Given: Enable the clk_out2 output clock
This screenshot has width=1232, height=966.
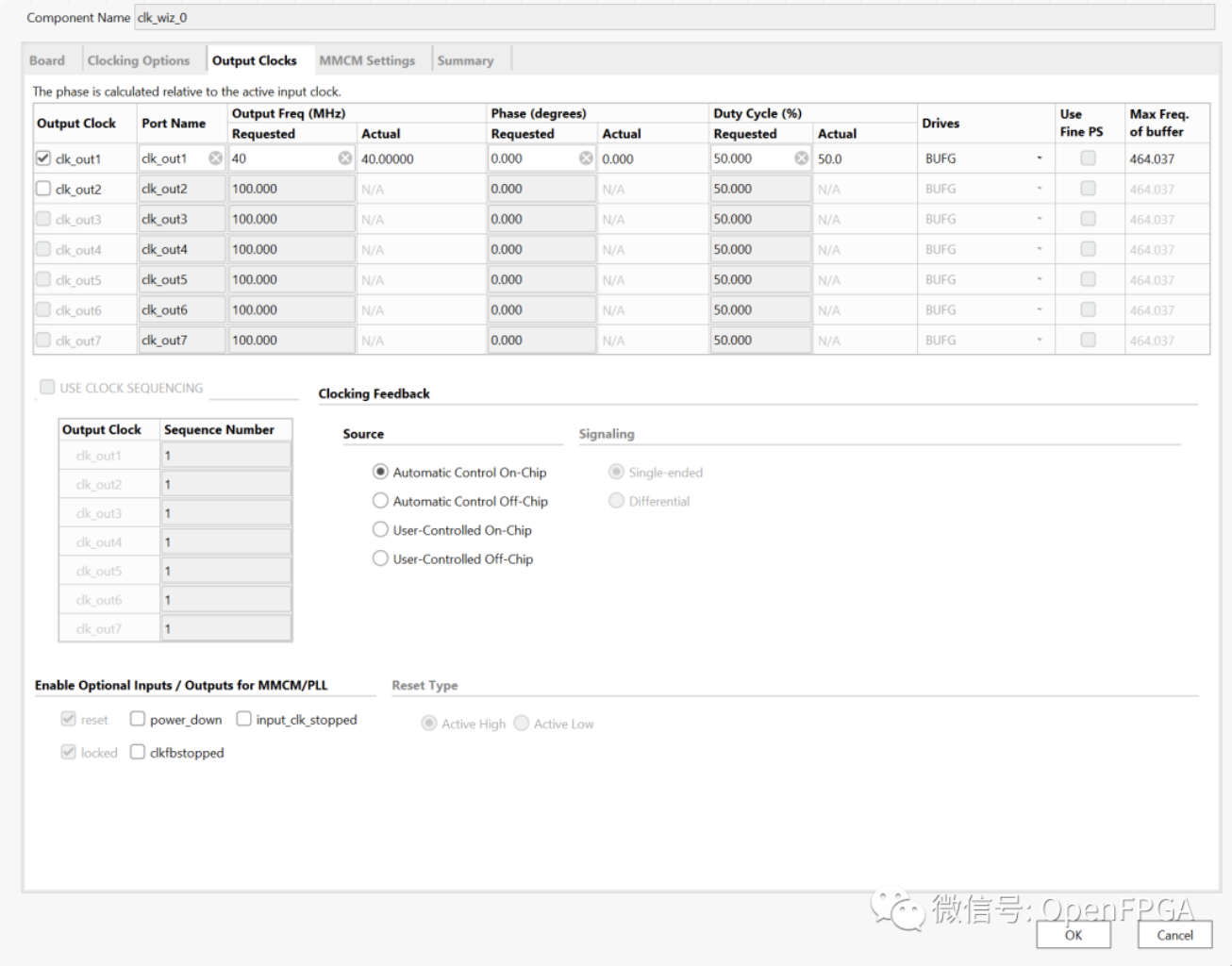Looking at the screenshot, I should (43, 189).
